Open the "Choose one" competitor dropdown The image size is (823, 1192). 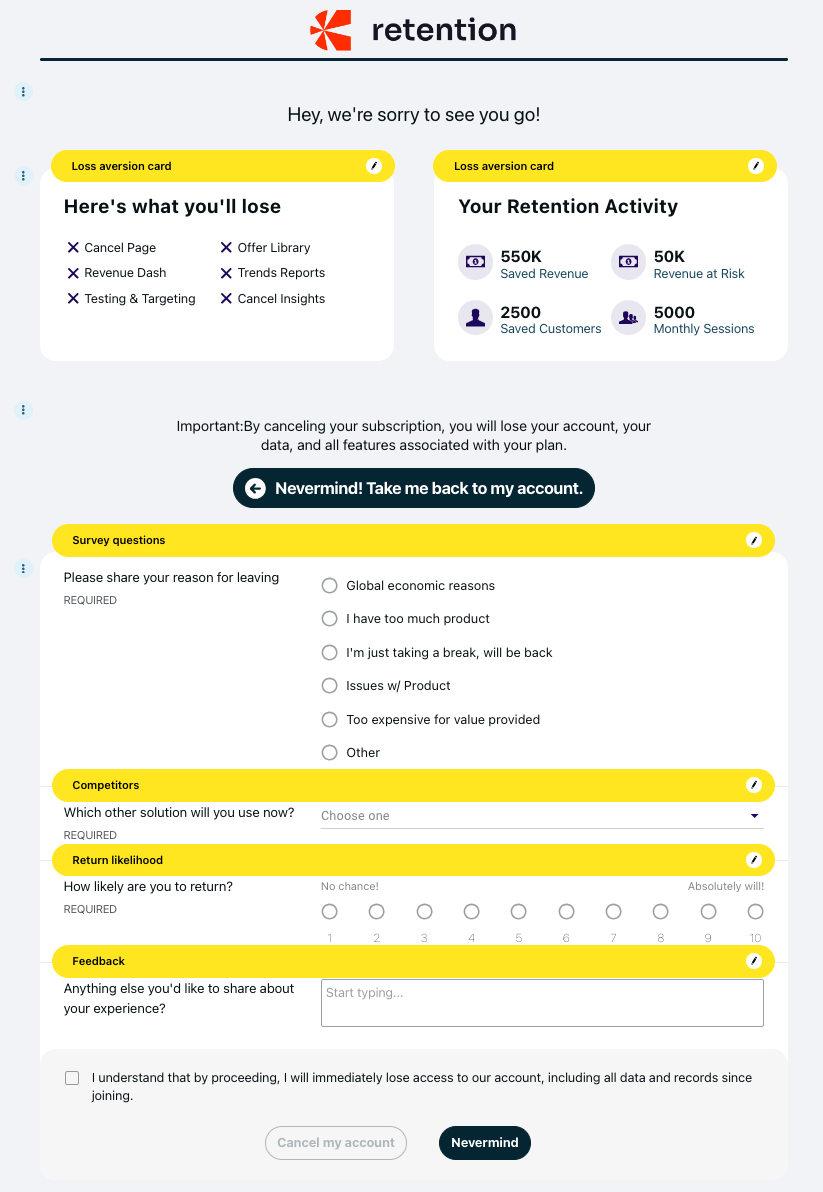tap(541, 816)
